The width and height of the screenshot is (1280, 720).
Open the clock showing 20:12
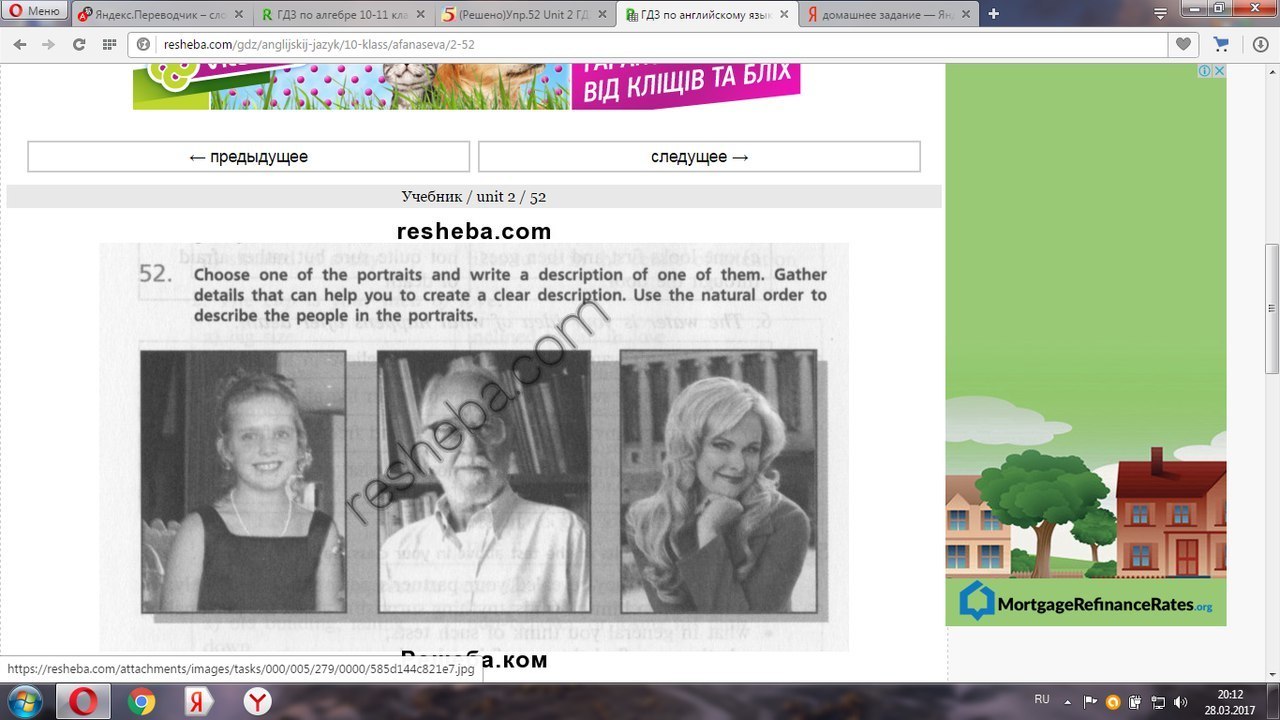[x=1229, y=701]
